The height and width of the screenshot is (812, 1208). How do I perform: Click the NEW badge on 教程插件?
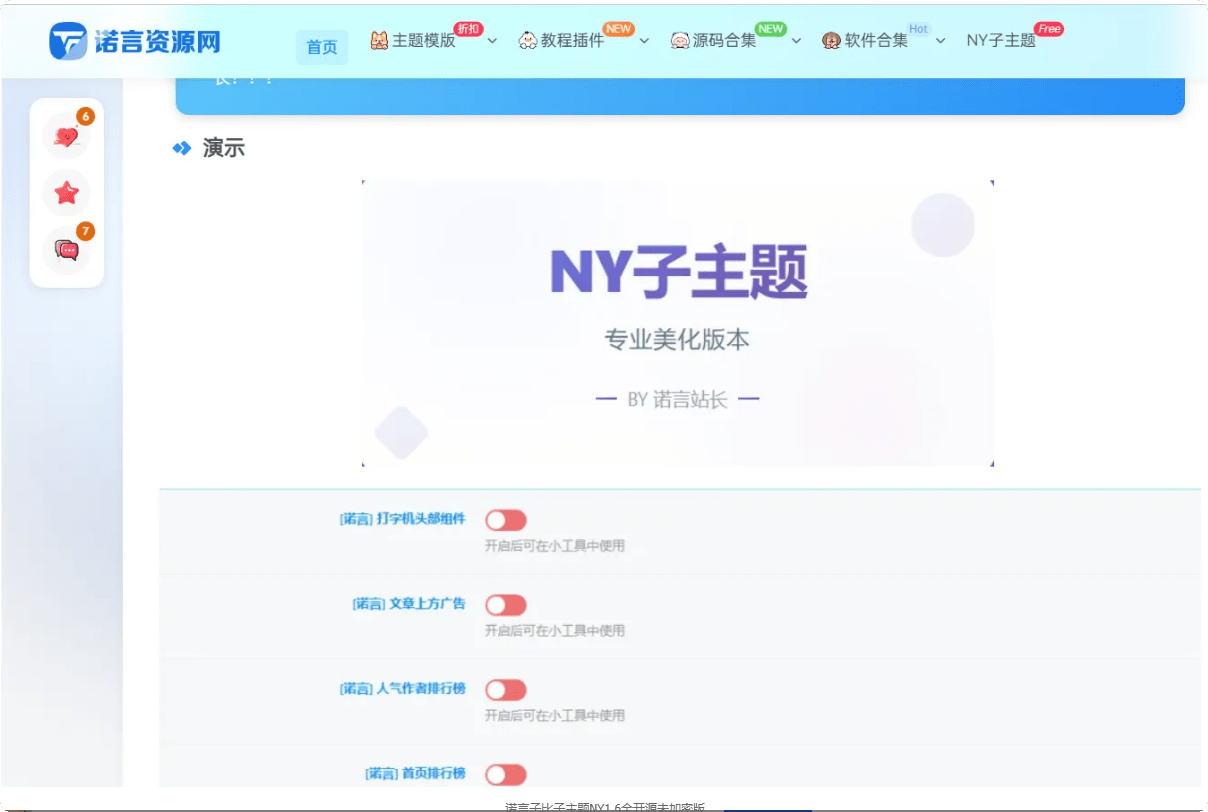pos(618,29)
